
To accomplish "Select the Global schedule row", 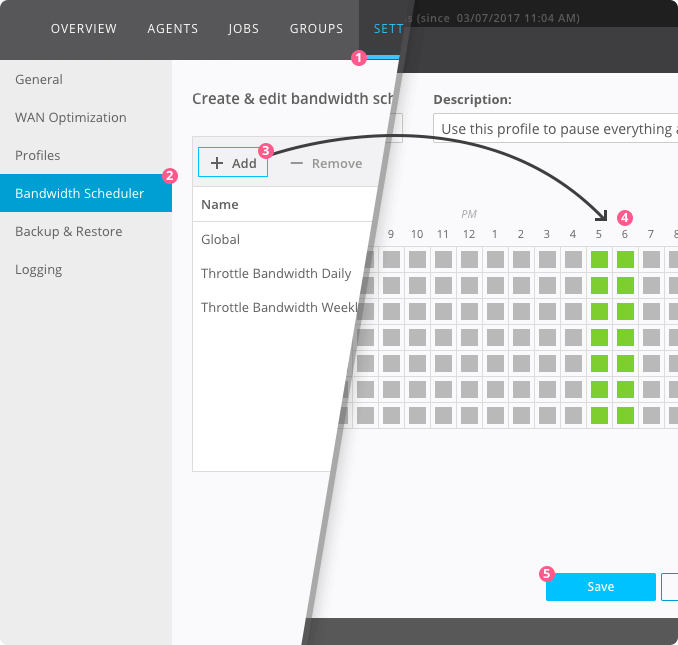I will [x=283, y=239].
